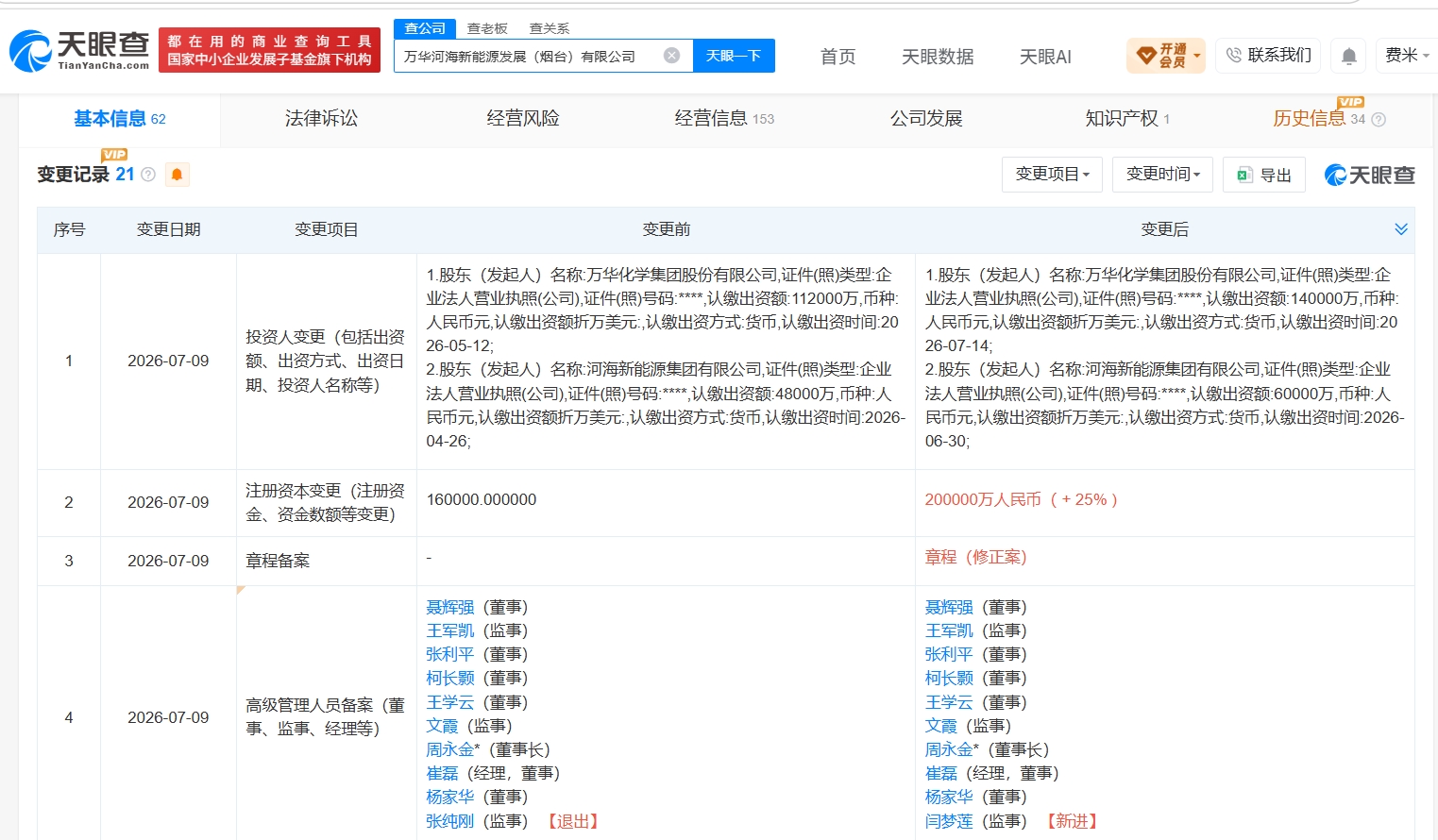Open the 开通会员 VIP dropdown
The height and width of the screenshot is (840, 1438).
click(x=1166, y=56)
